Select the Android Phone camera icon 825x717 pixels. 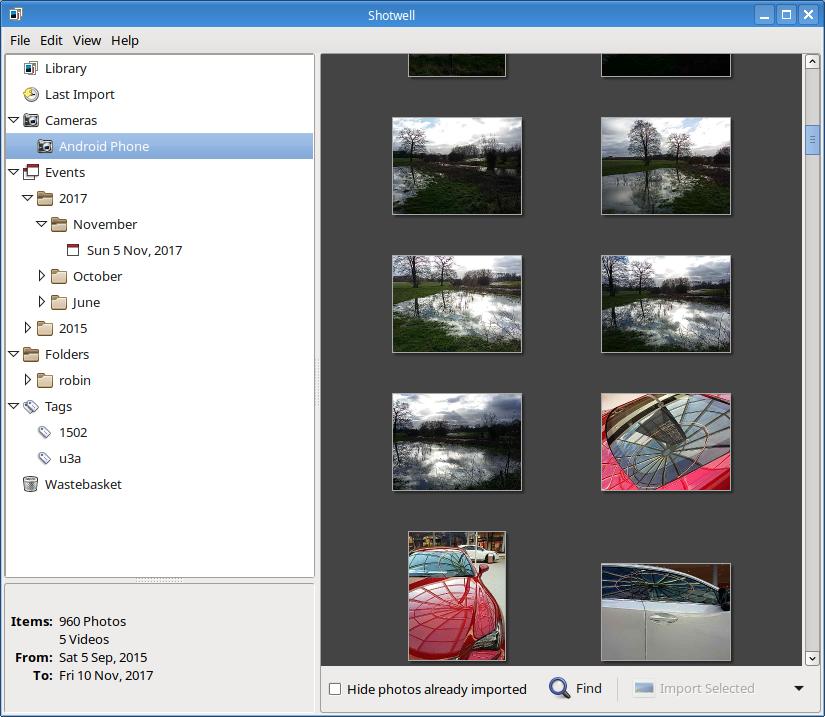pos(45,146)
